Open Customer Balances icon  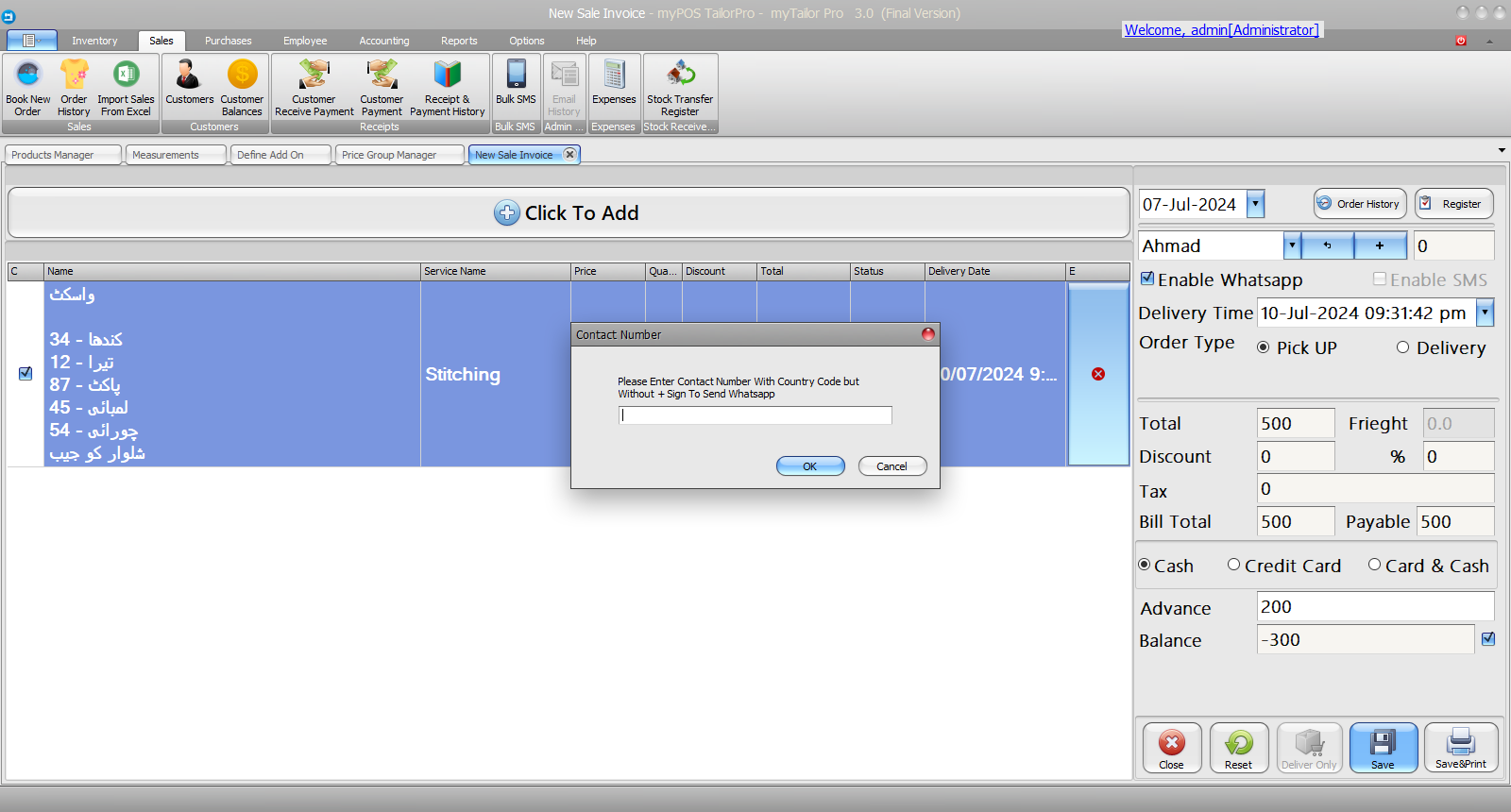[x=242, y=87]
